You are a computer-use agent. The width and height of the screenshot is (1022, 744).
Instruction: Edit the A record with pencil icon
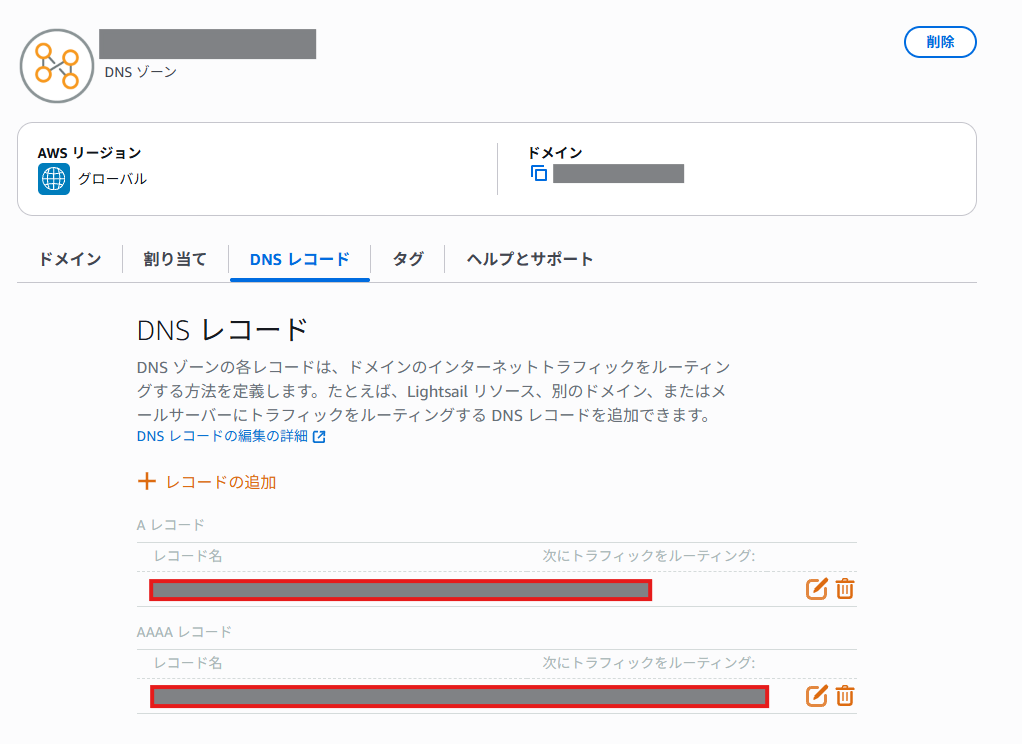816,589
